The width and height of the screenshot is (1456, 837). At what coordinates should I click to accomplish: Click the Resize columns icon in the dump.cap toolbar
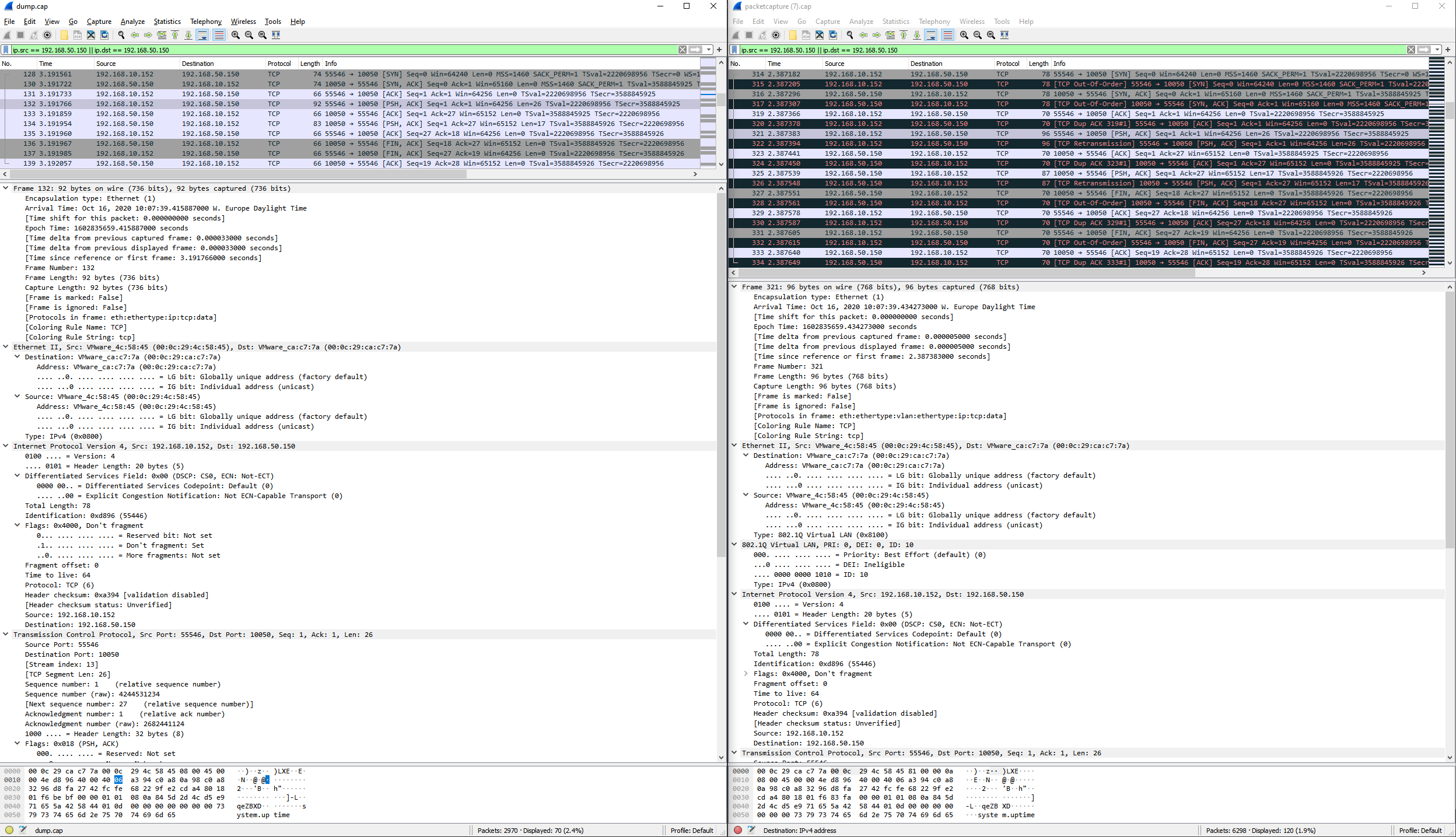[276, 35]
